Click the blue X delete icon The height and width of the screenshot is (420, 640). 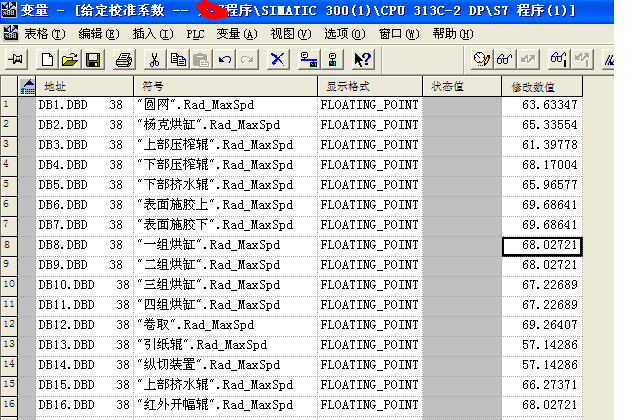click(x=278, y=60)
